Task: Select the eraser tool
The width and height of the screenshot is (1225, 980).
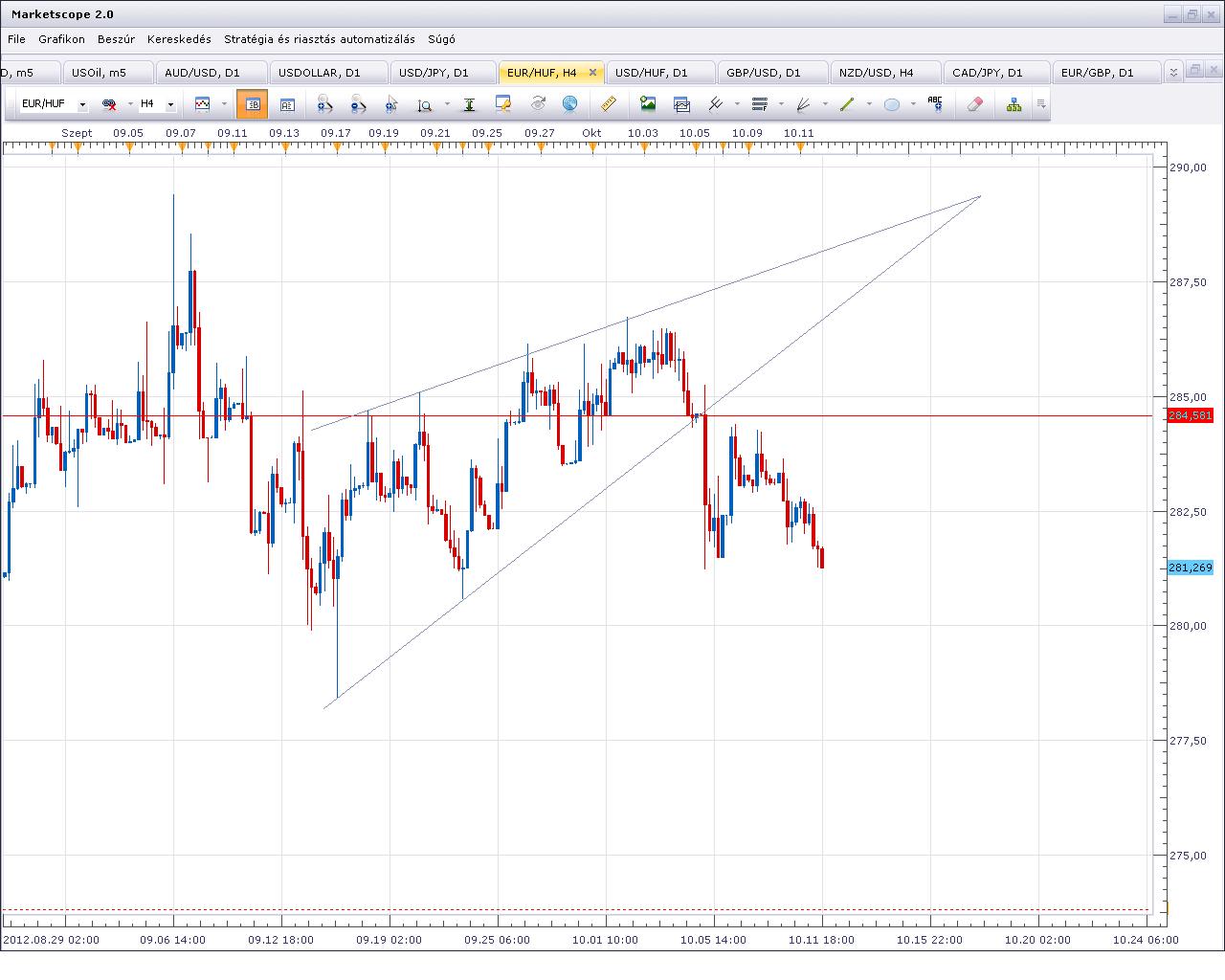Action: (x=975, y=103)
